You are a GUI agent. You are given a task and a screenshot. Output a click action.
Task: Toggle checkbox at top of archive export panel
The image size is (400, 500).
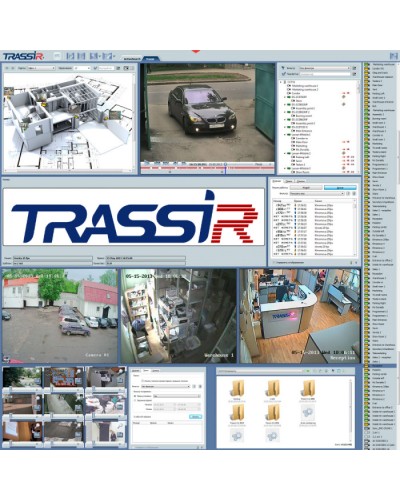(x=143, y=381)
